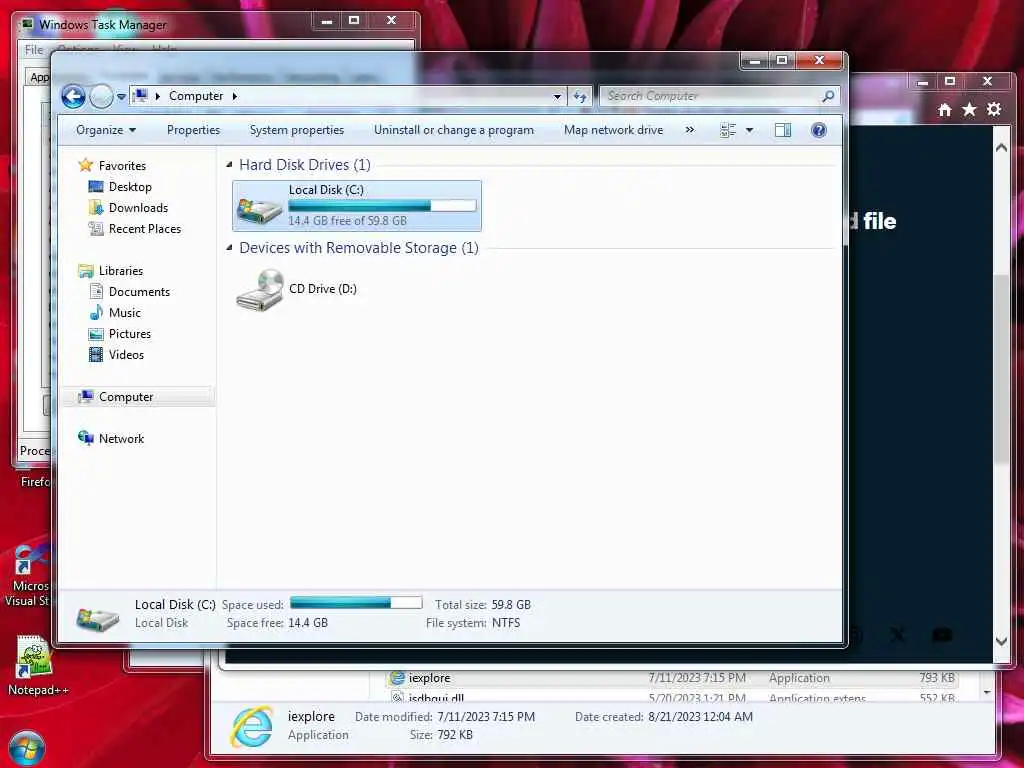This screenshot has height=768, width=1024.
Task: Click the computer icon in the address bar
Action: point(140,96)
